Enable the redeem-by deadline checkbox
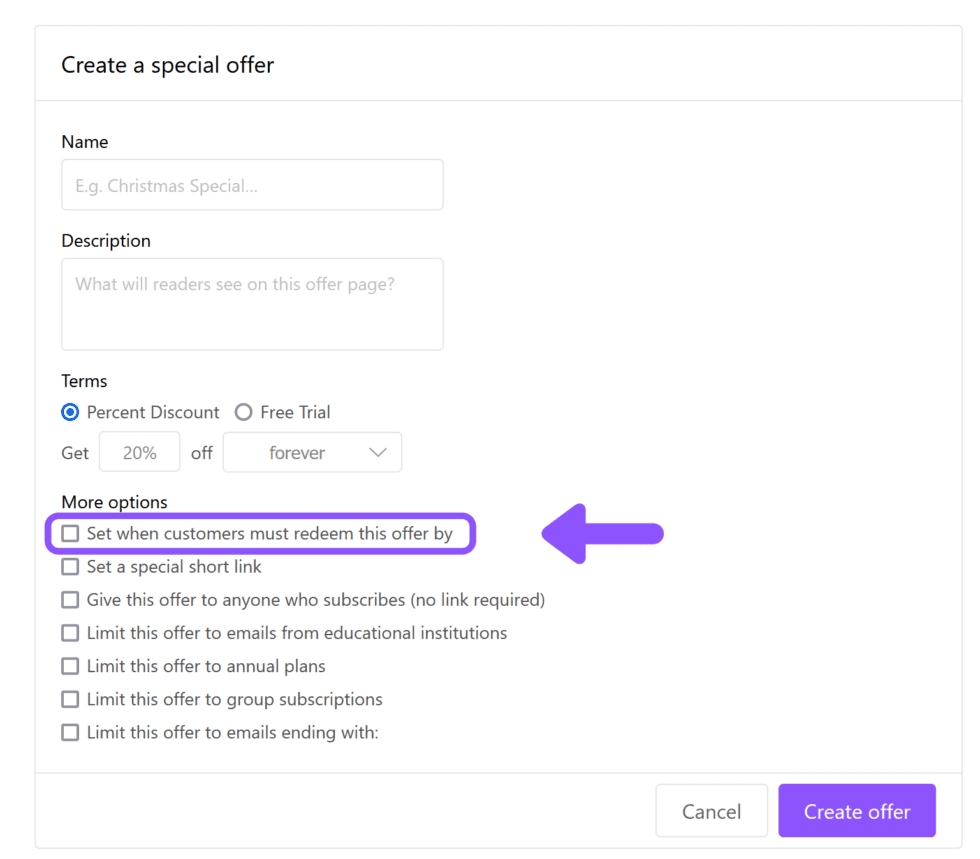 pyautogui.click(x=69, y=533)
